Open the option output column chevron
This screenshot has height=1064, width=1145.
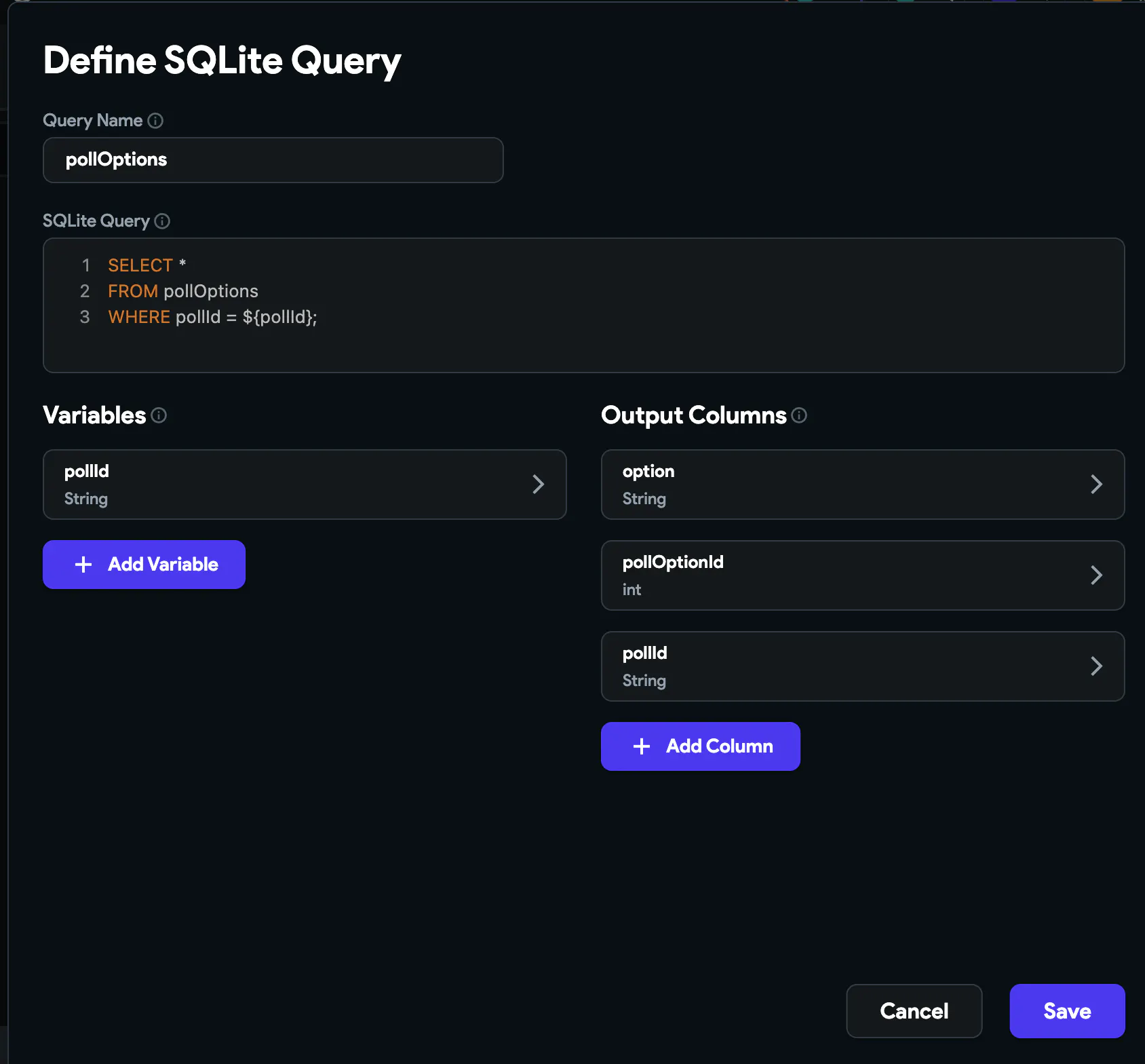[1096, 484]
